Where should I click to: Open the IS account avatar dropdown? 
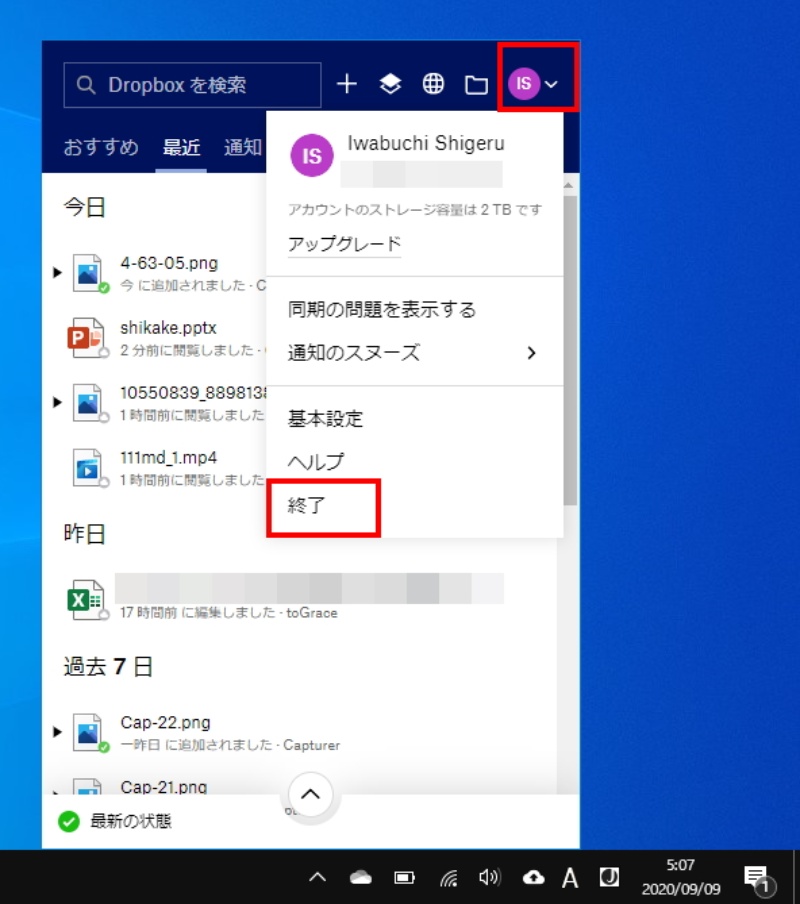tap(533, 85)
